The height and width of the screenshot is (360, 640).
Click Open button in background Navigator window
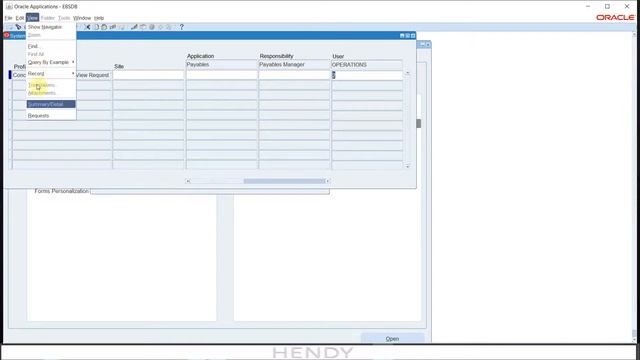point(392,338)
